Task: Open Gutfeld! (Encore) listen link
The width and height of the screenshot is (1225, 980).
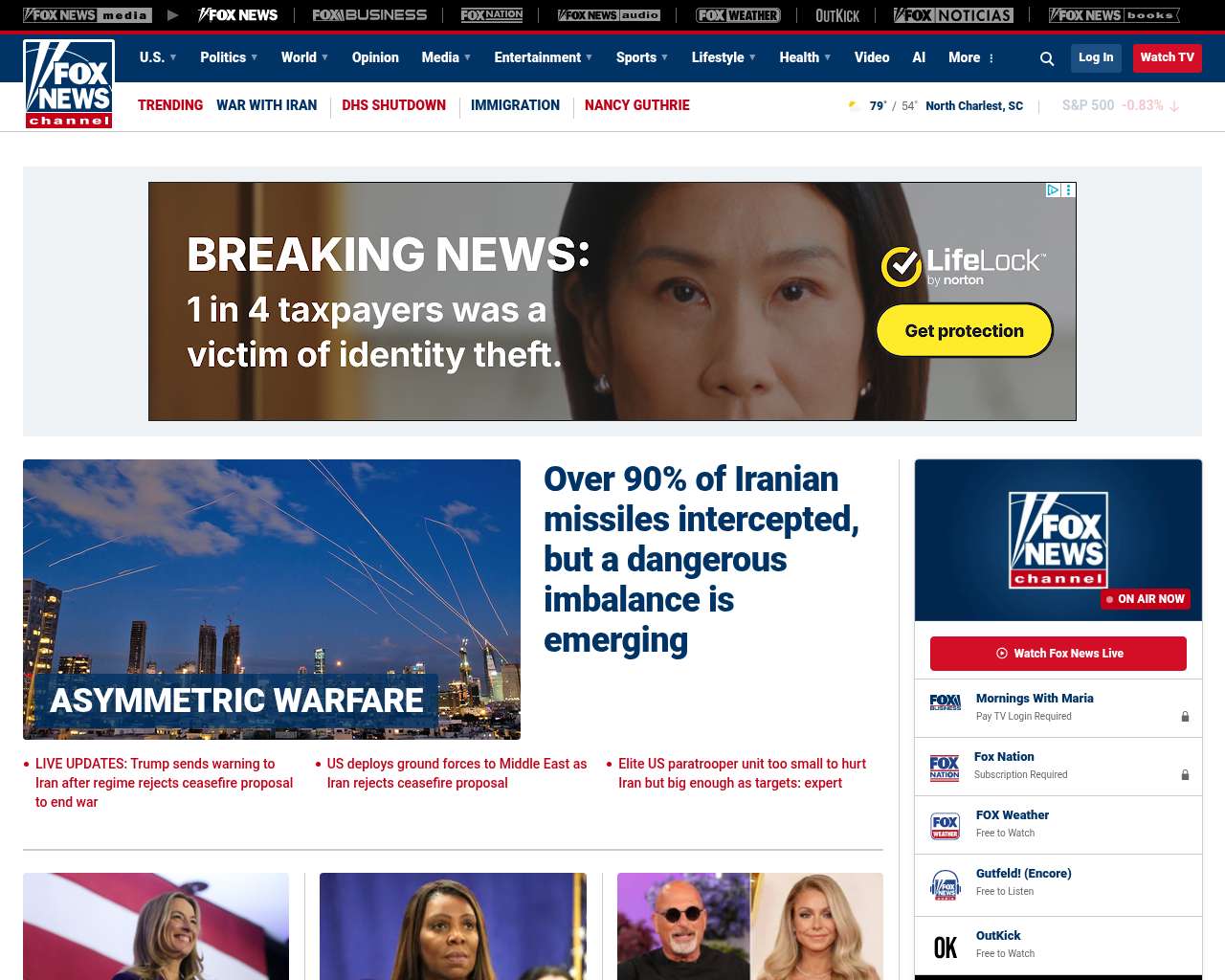Action: click(1023, 874)
